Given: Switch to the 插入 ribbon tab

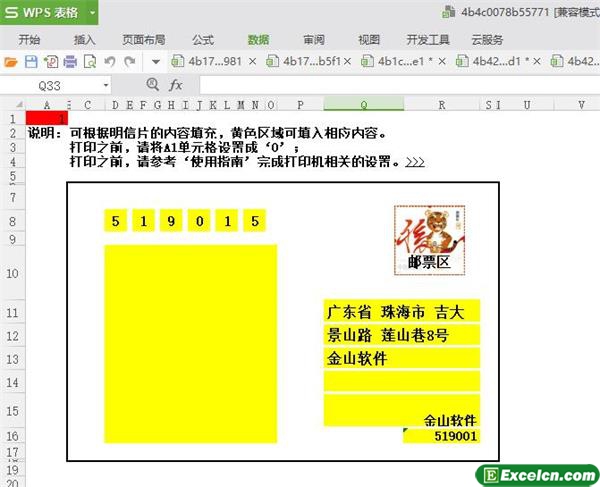Looking at the screenshot, I should tap(85, 39).
